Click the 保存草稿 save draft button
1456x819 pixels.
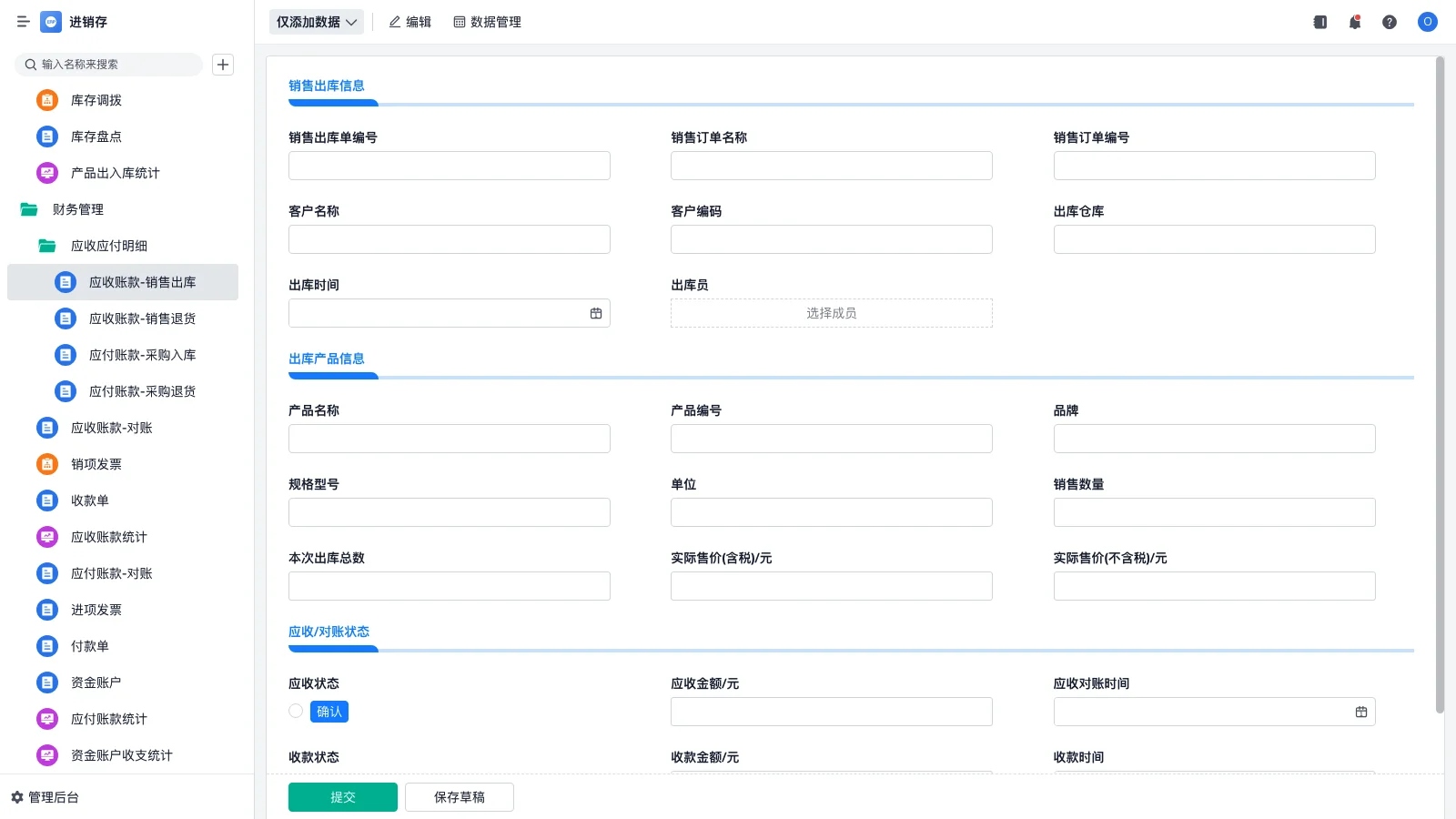tap(459, 796)
